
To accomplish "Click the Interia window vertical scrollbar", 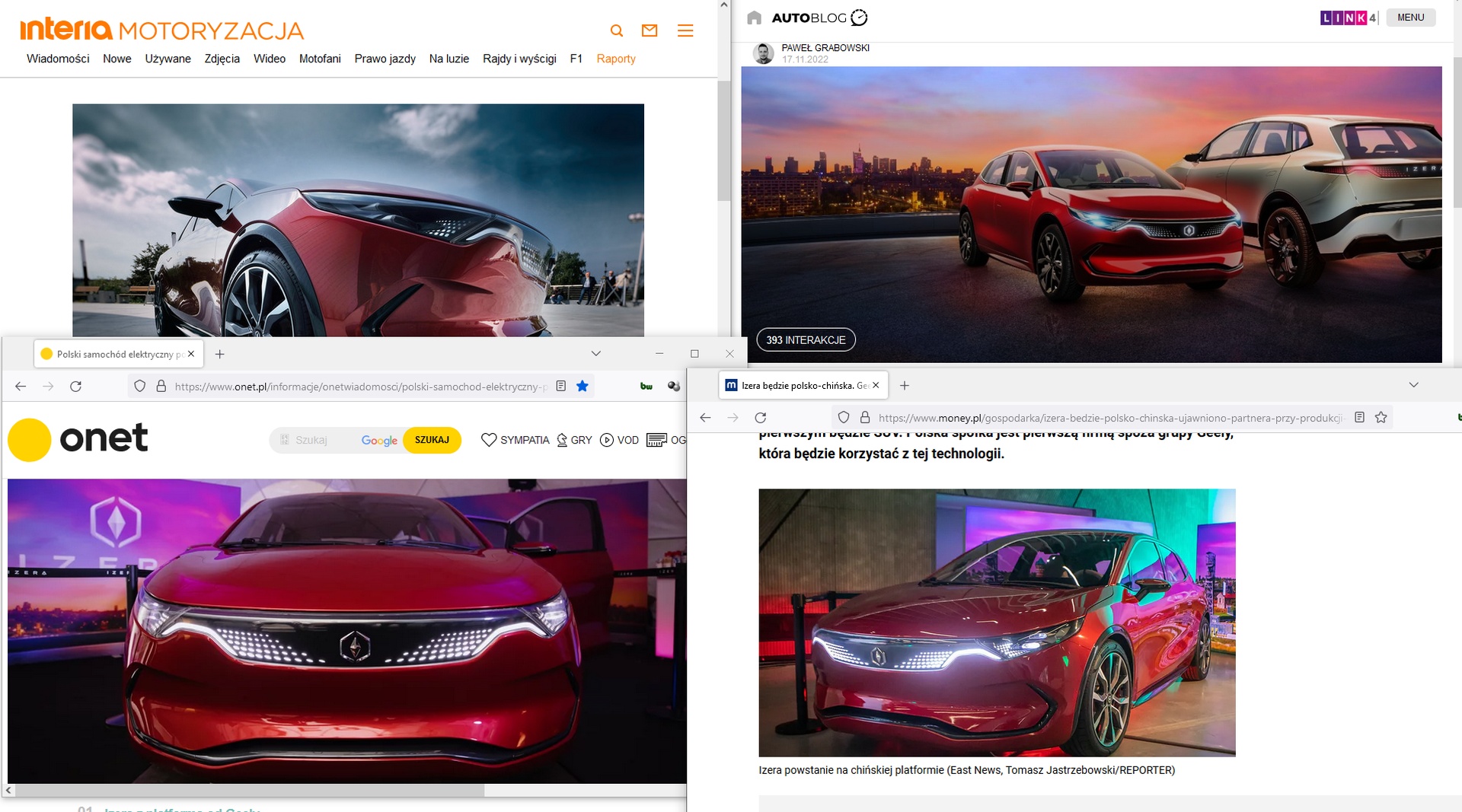I will (x=724, y=141).
